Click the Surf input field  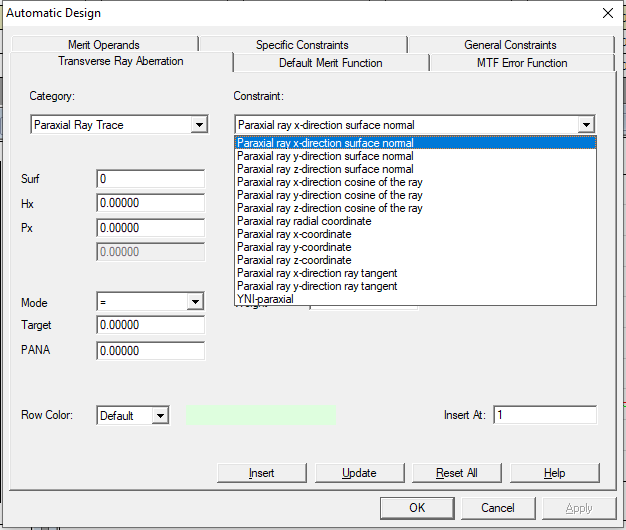pyautogui.click(x=151, y=179)
